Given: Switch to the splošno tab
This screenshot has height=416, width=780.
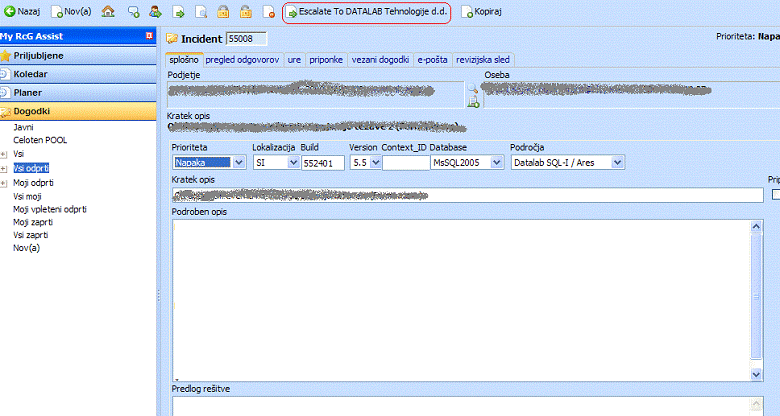Looking at the screenshot, I should tap(184, 60).
